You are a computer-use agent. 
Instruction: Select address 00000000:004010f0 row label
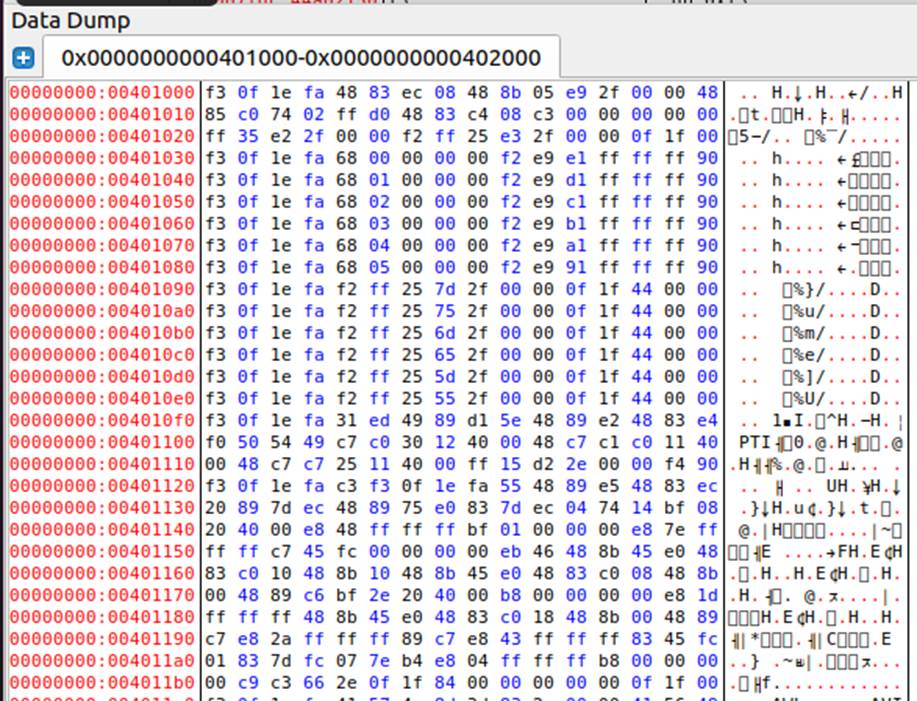pos(104,420)
